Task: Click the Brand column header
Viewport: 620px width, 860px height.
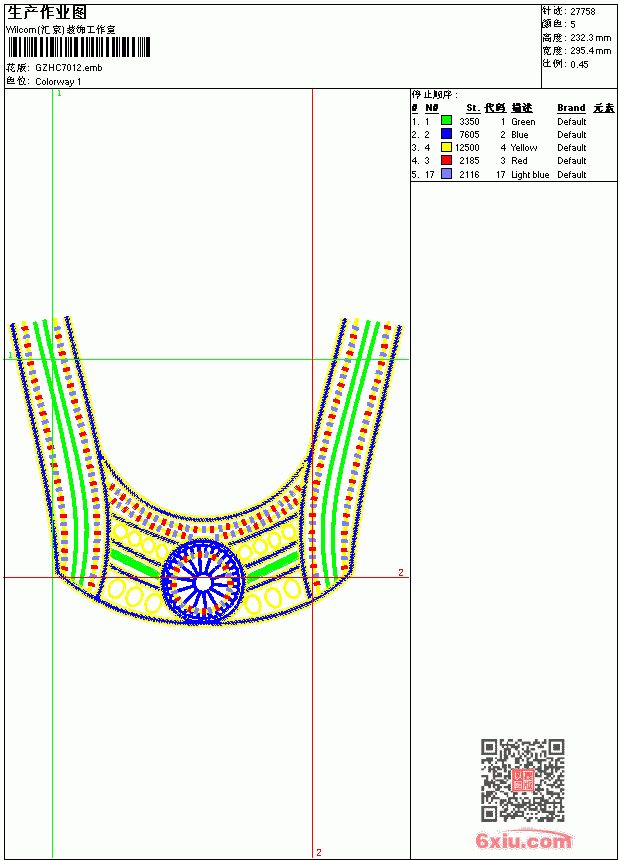Action: click(x=571, y=108)
